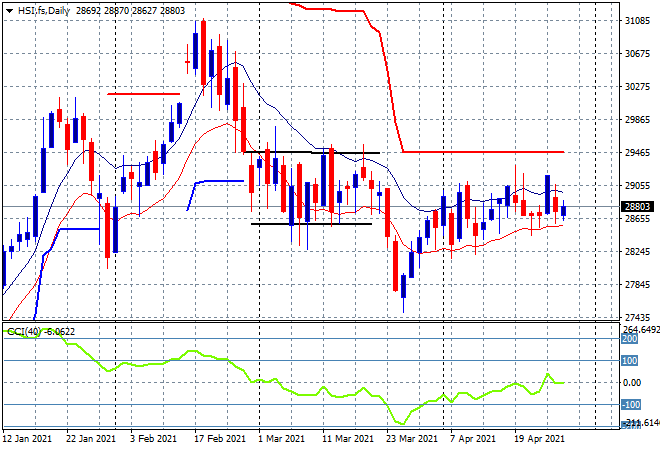Click the 23 Mar 2021 date label
660x450 pixels.
click(412, 439)
